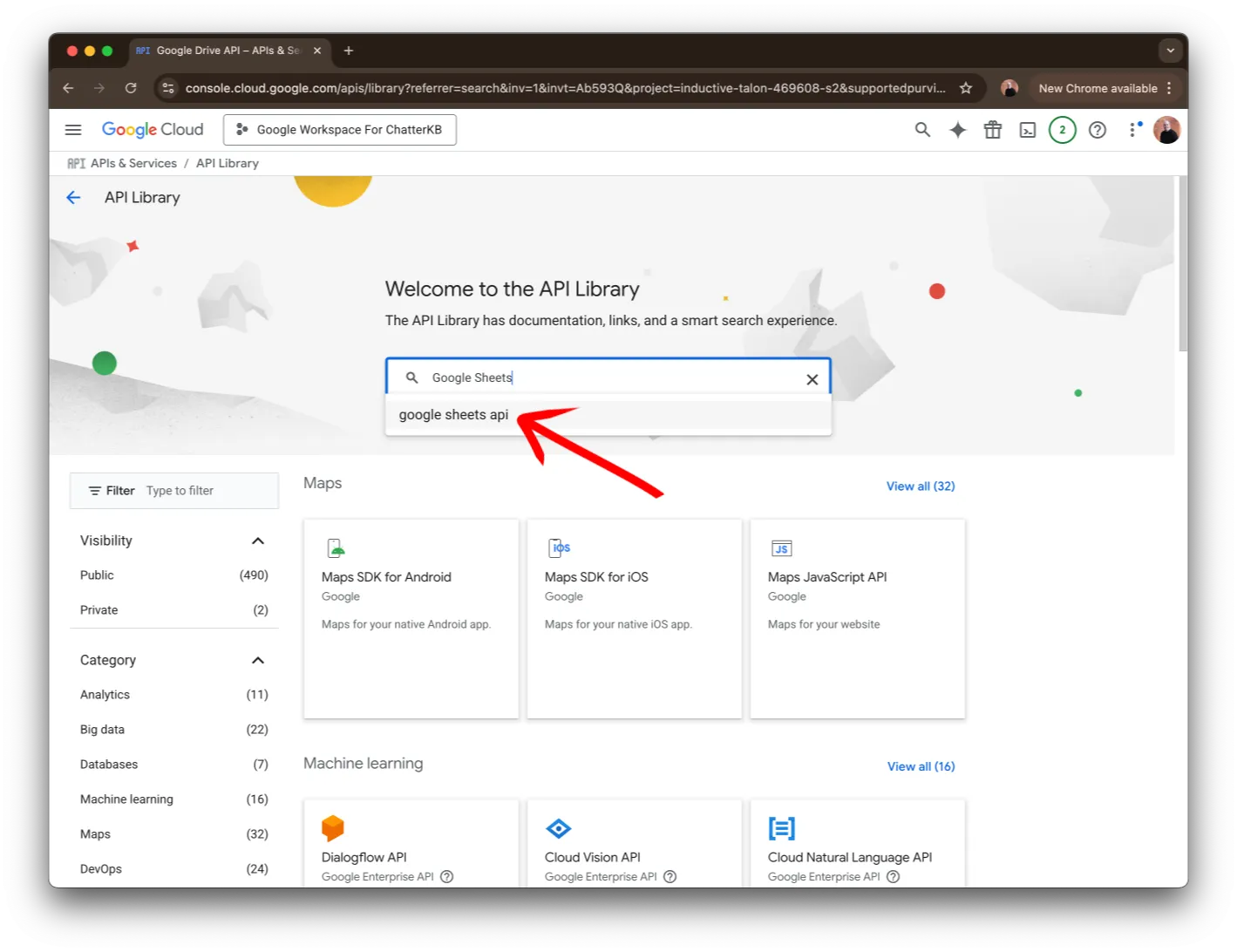Open the Chrome profile avatar
The height and width of the screenshot is (952, 1237).
pyautogui.click(x=1009, y=88)
